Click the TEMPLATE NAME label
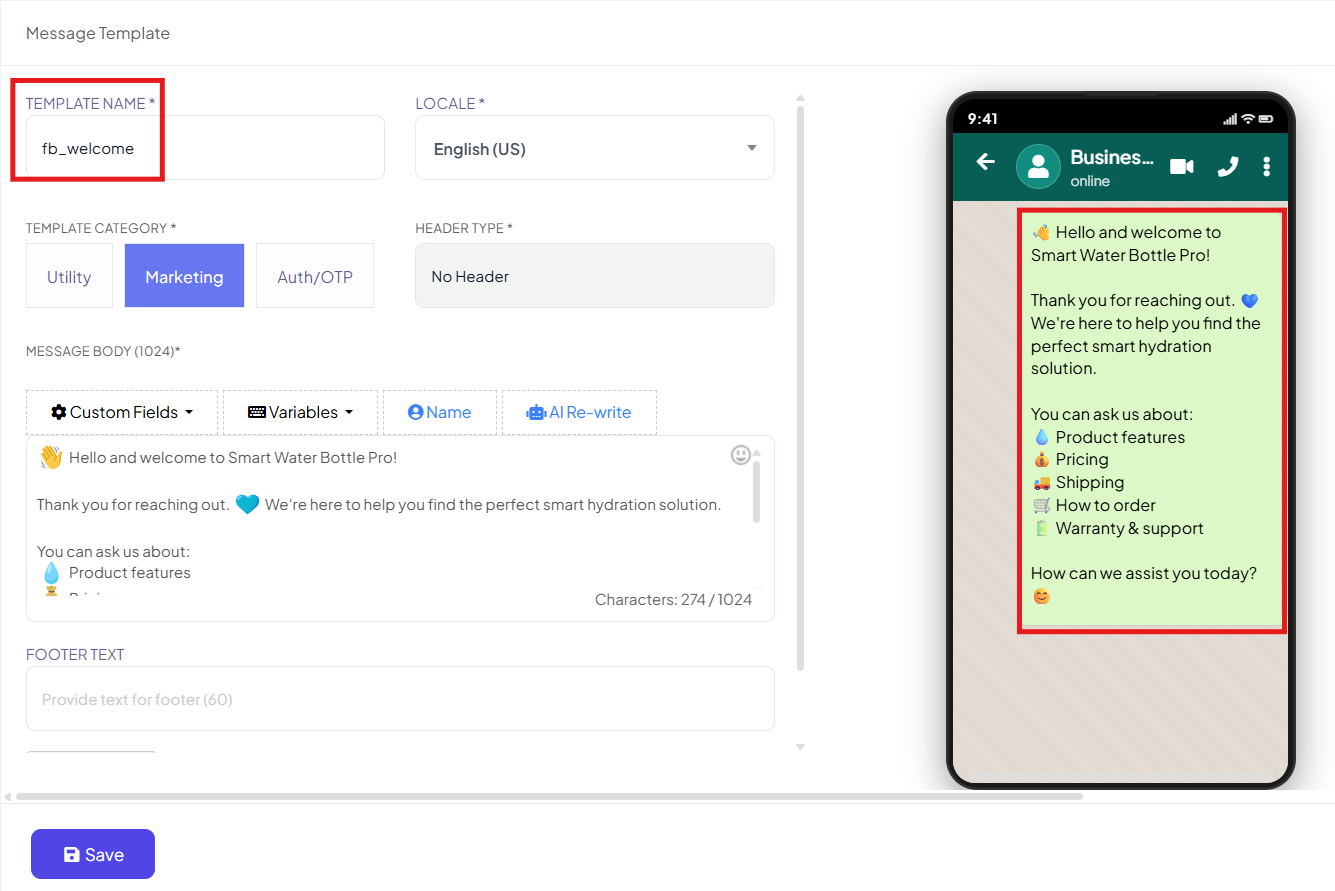This screenshot has width=1335, height=891. [x=90, y=103]
